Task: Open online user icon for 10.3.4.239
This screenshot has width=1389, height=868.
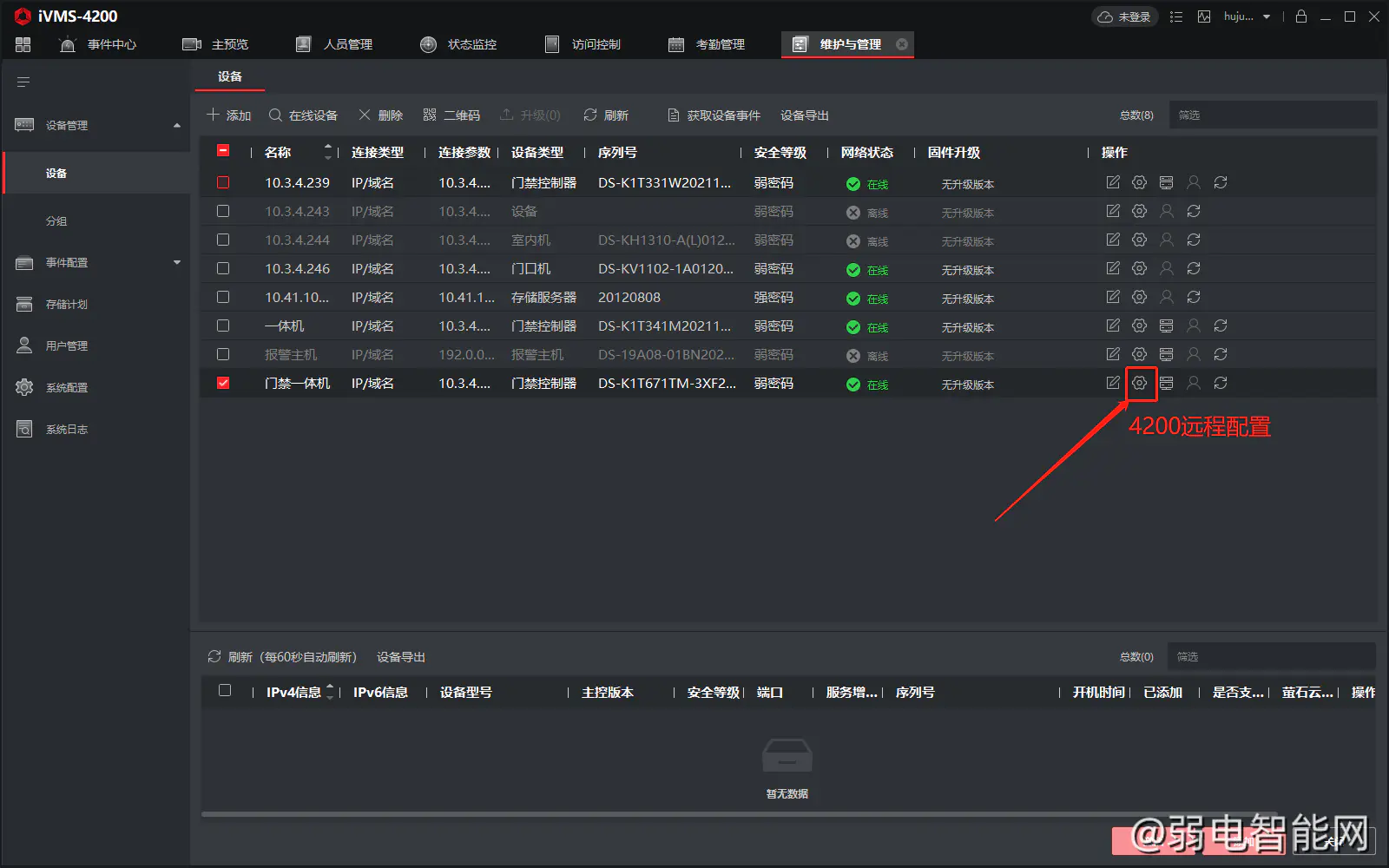Action: [x=1194, y=182]
